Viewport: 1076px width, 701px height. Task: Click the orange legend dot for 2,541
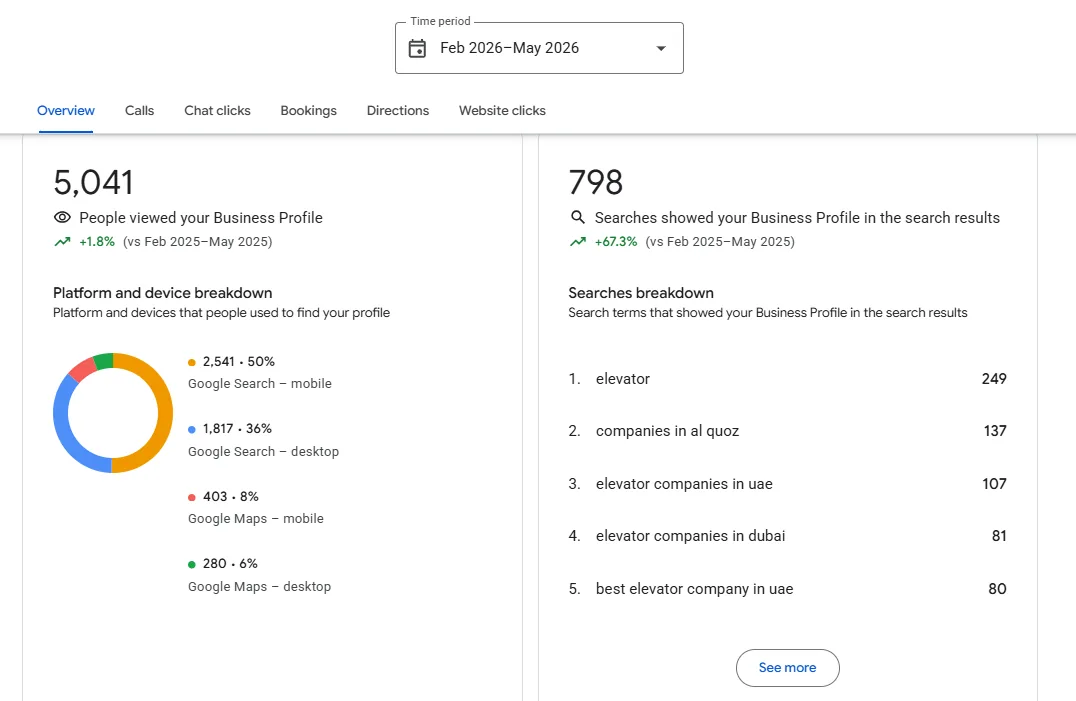(191, 362)
